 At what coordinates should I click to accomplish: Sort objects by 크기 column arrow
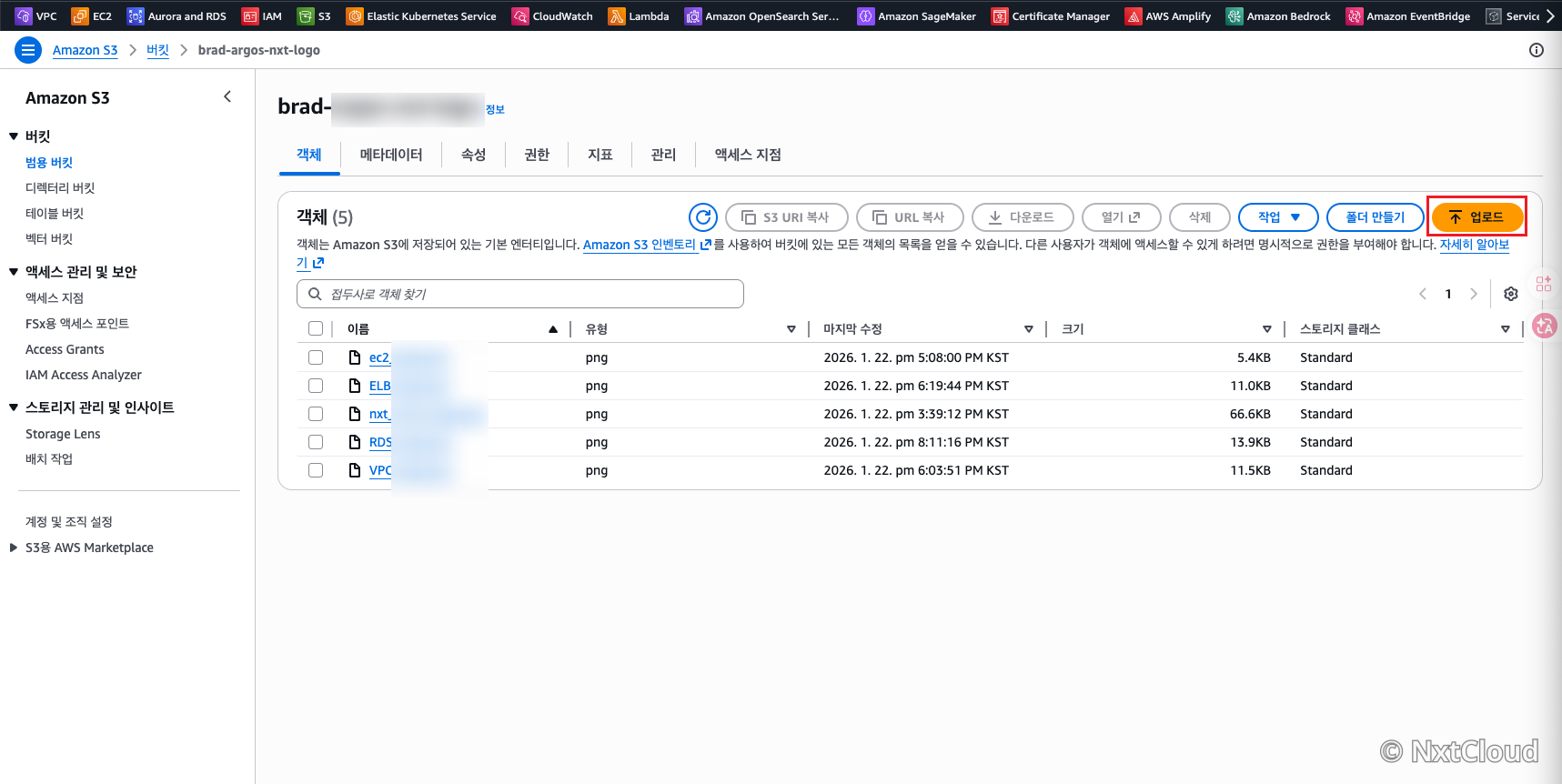click(1267, 329)
